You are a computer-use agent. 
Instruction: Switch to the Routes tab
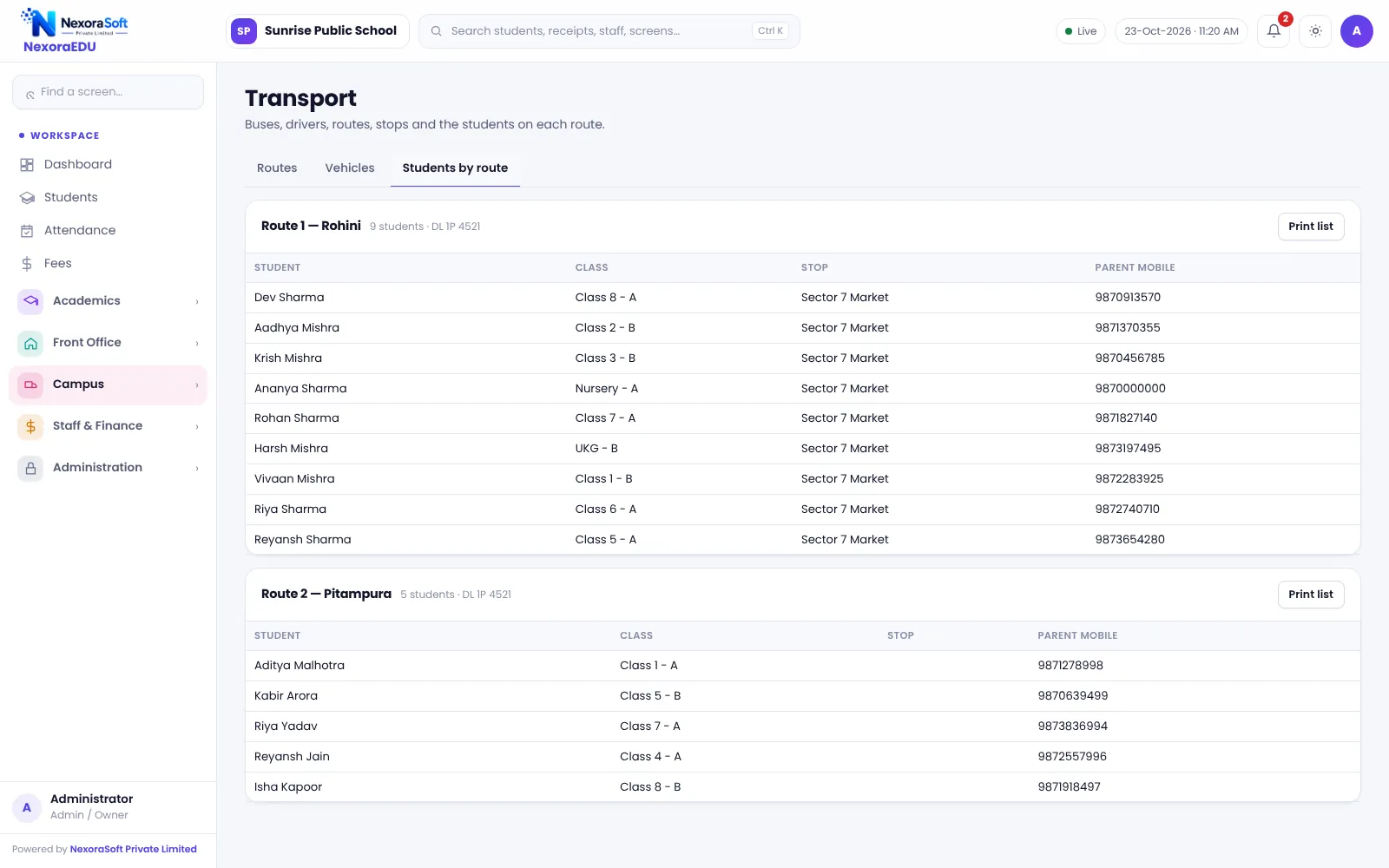pyautogui.click(x=277, y=168)
